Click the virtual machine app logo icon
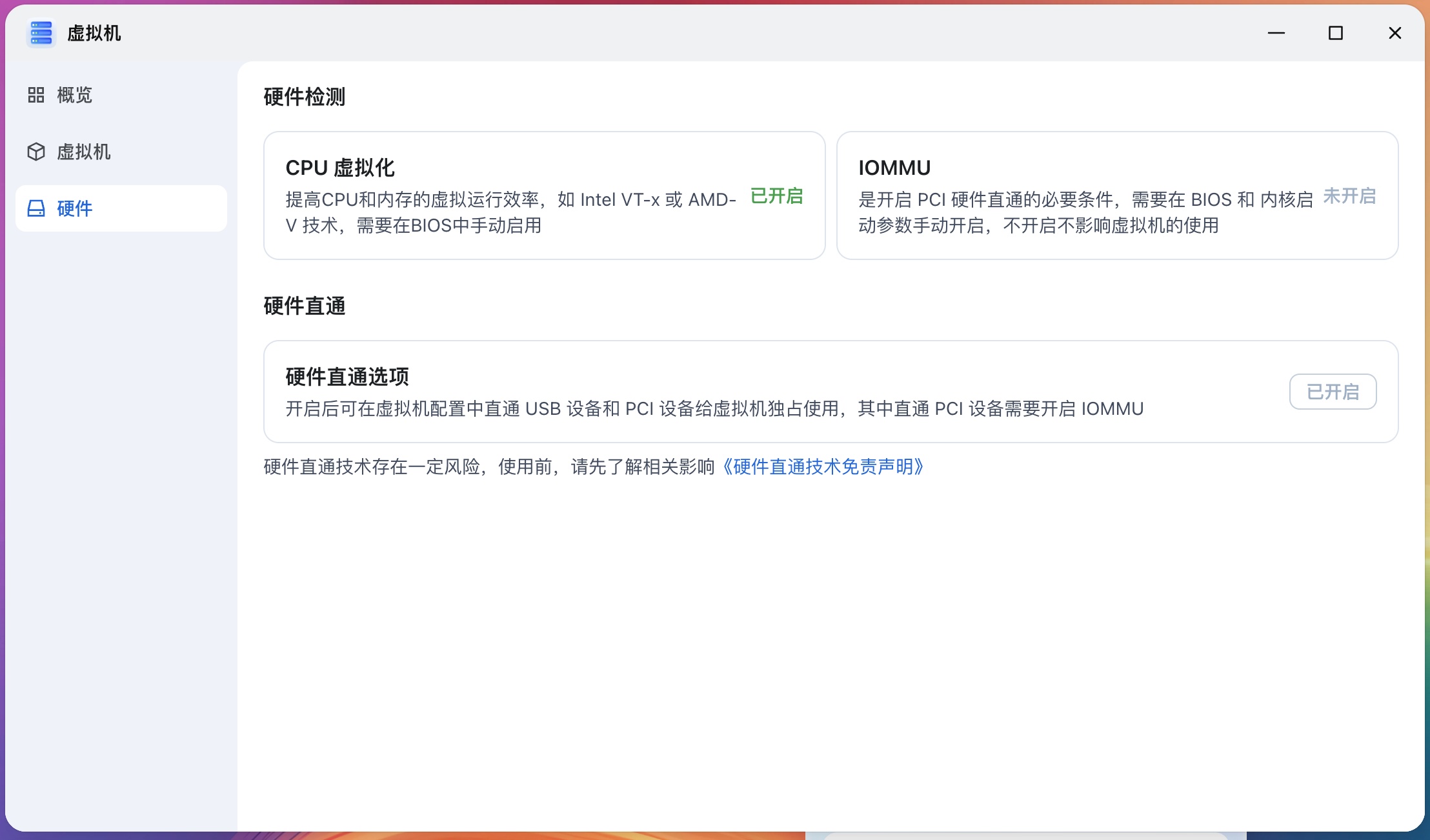1430x840 pixels. coord(41,33)
